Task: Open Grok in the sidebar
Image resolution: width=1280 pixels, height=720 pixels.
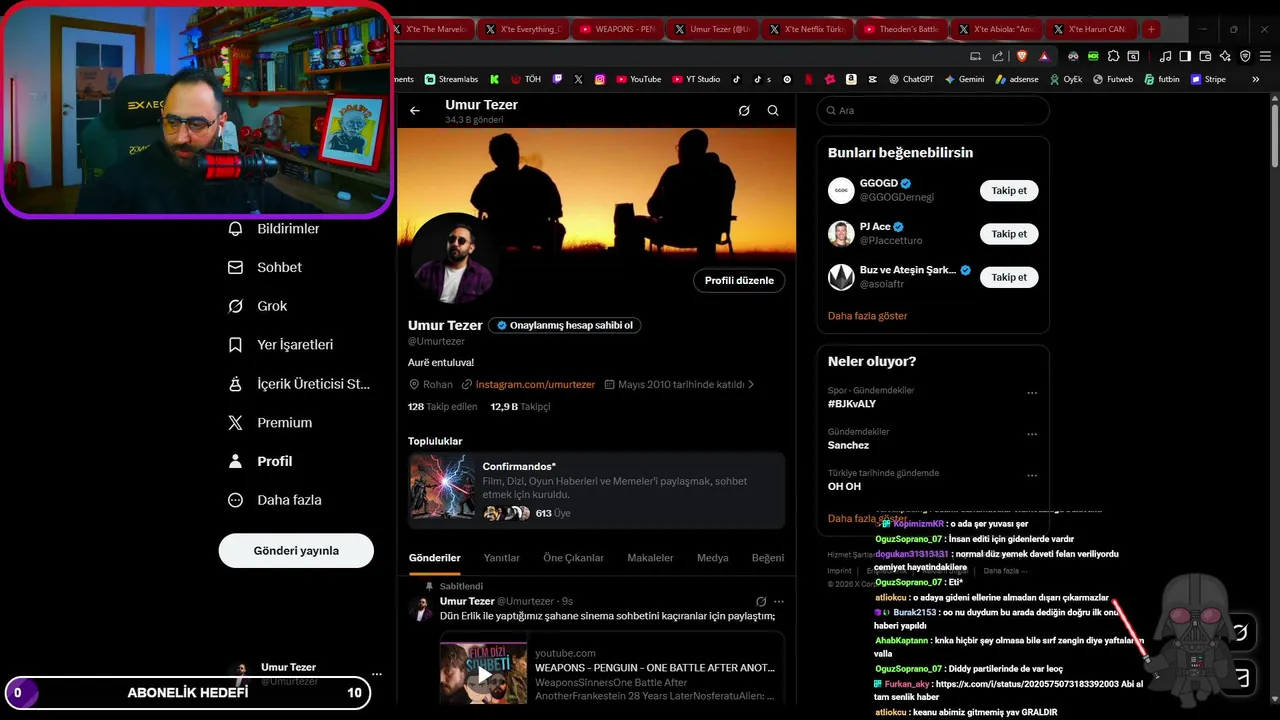Action: (x=258, y=306)
